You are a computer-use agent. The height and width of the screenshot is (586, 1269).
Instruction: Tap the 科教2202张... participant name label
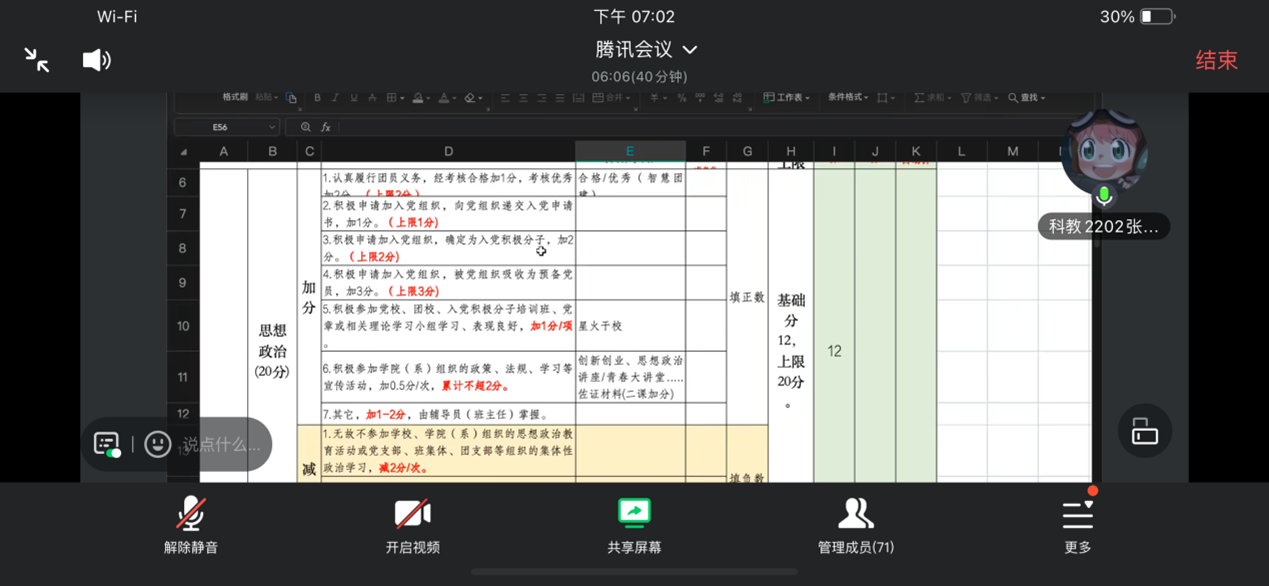pos(1103,227)
